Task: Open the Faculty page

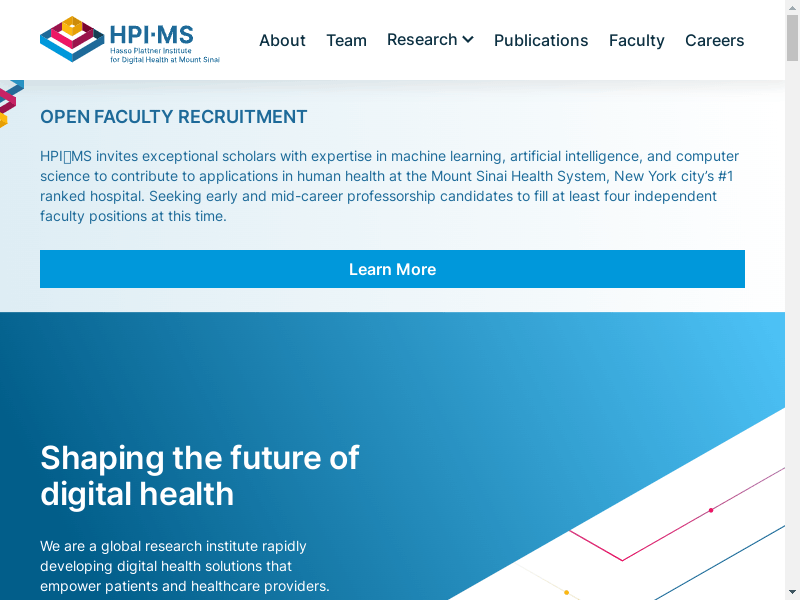Action: coord(637,40)
